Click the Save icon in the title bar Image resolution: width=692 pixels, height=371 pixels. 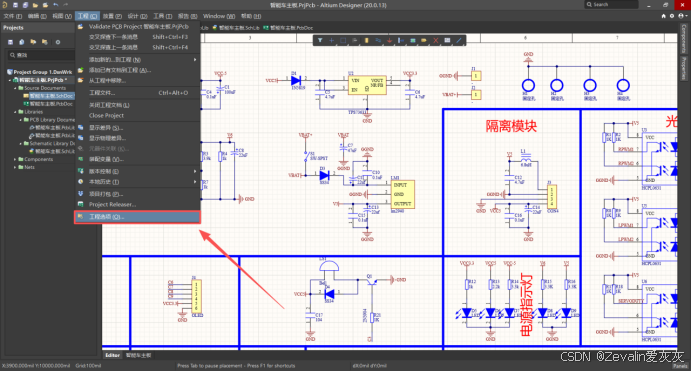pos(15,5)
